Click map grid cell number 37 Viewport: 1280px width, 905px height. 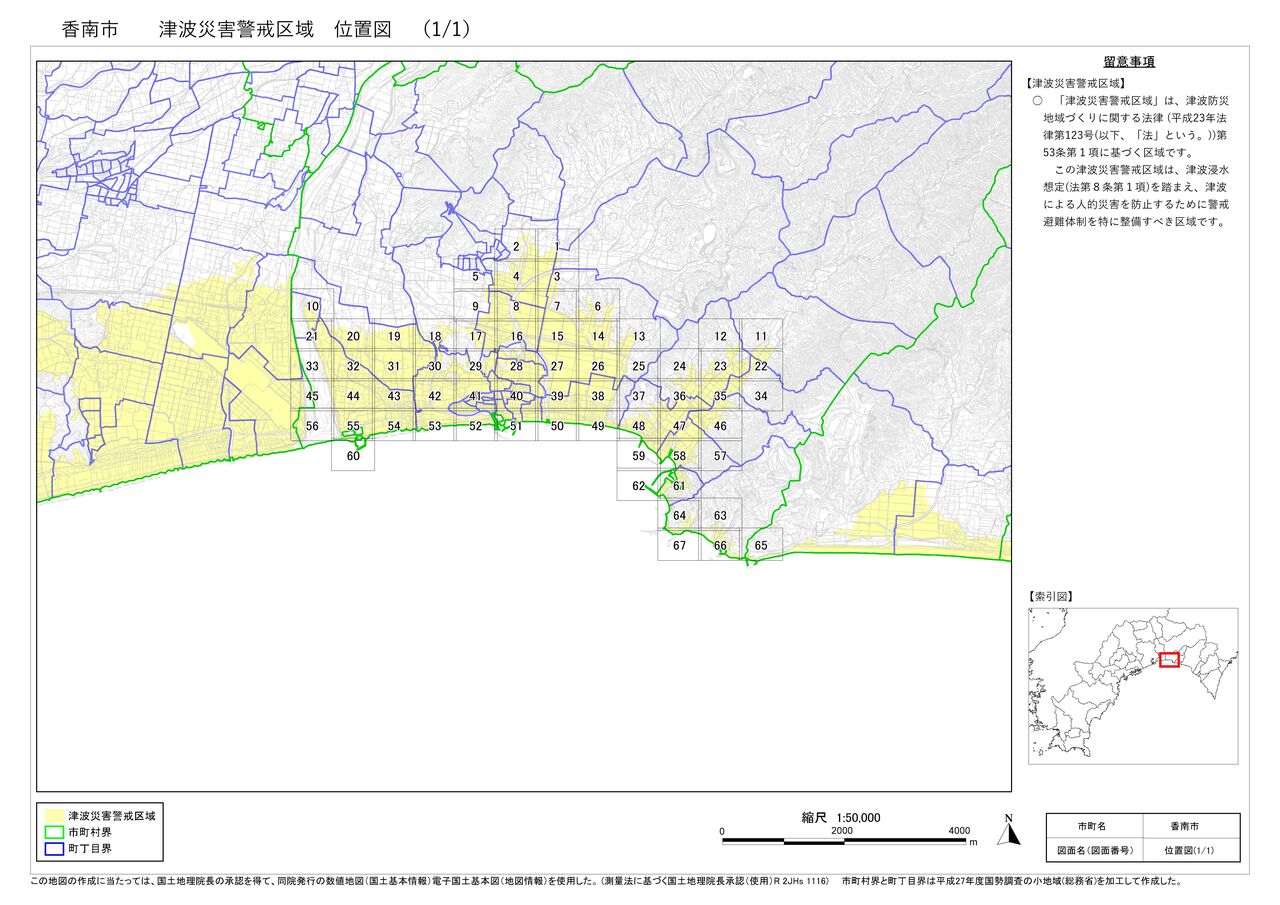[639, 396]
